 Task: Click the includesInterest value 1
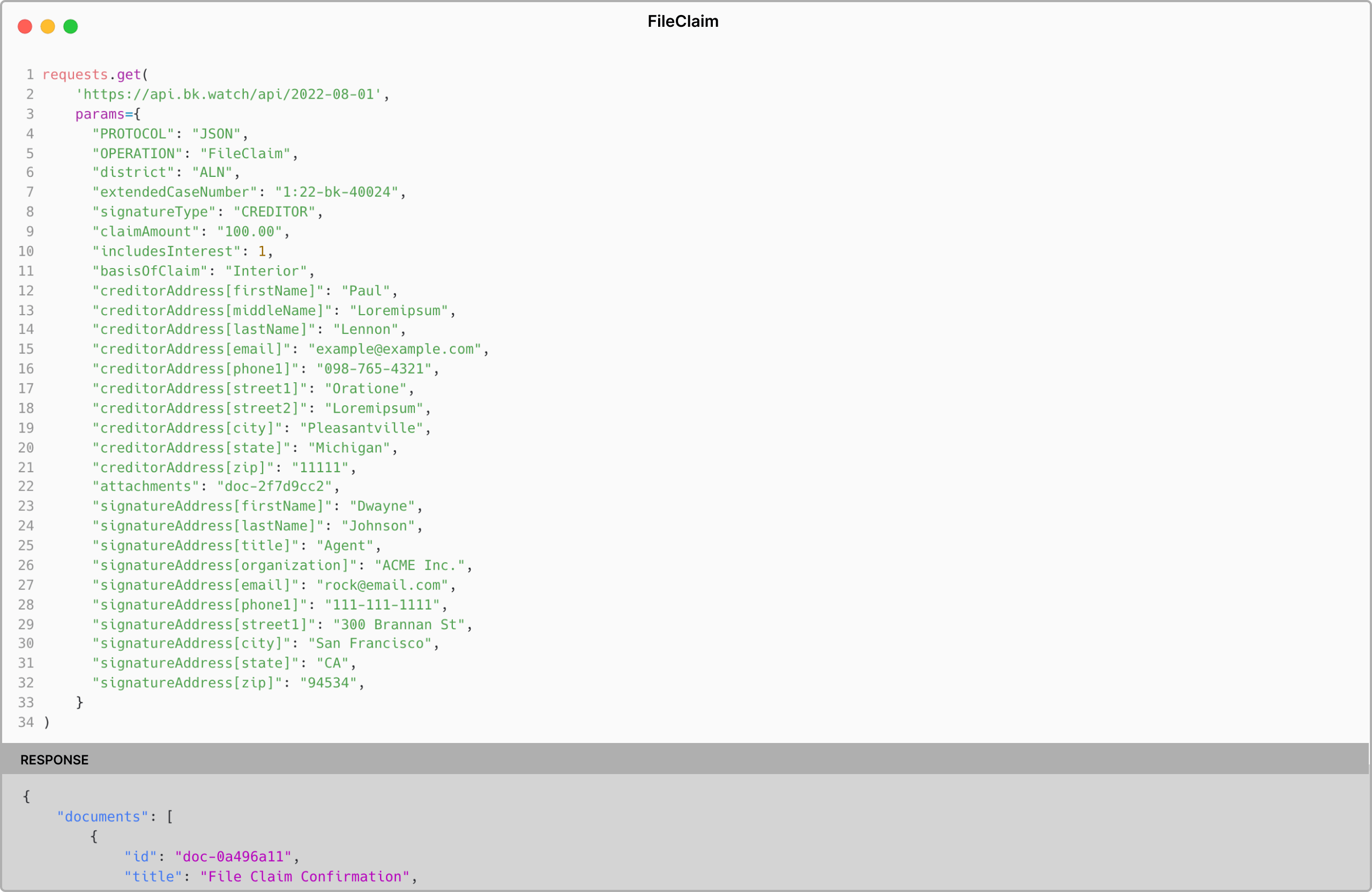(x=262, y=251)
